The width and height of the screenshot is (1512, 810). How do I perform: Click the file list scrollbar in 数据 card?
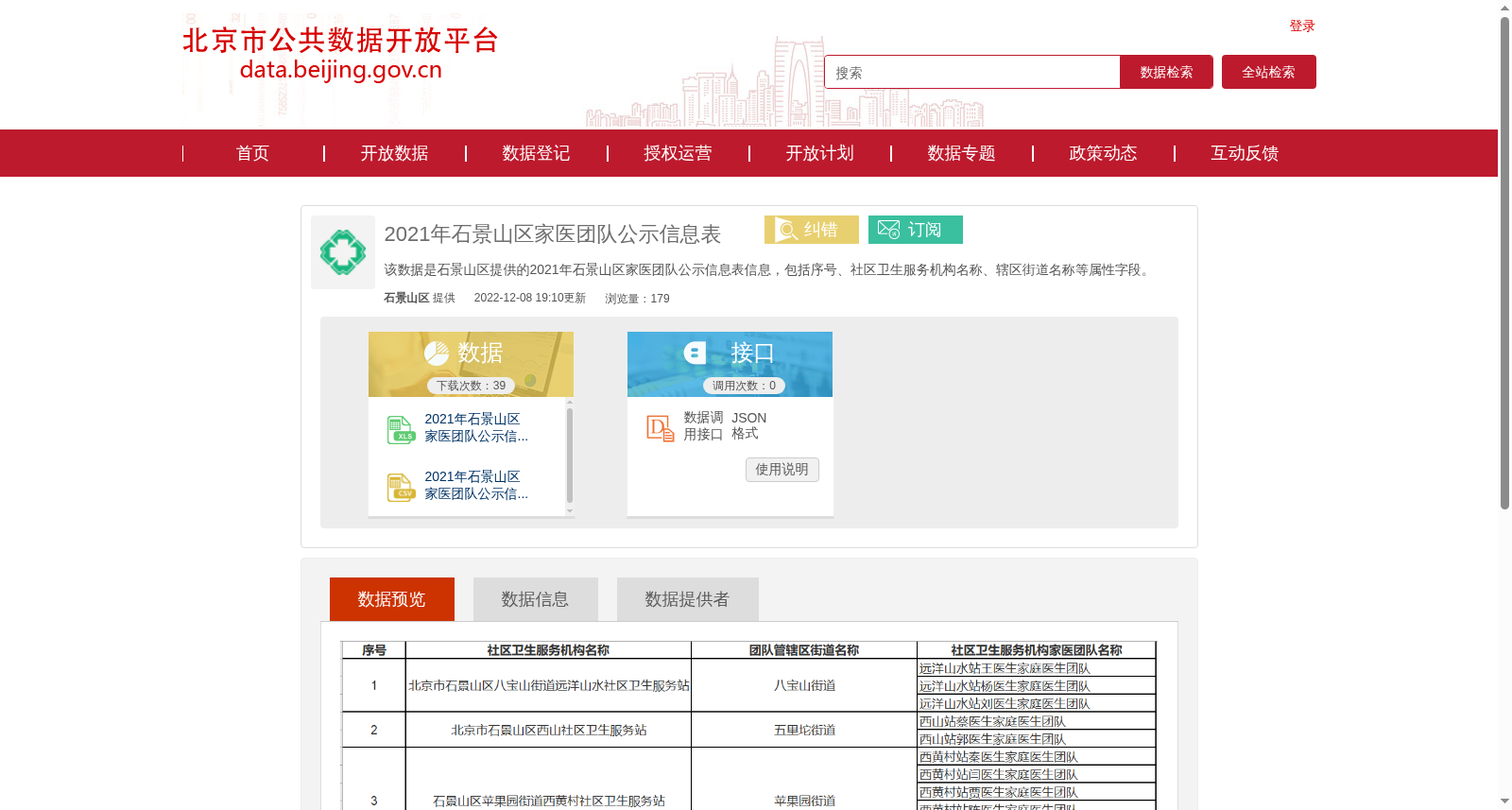pos(570,457)
